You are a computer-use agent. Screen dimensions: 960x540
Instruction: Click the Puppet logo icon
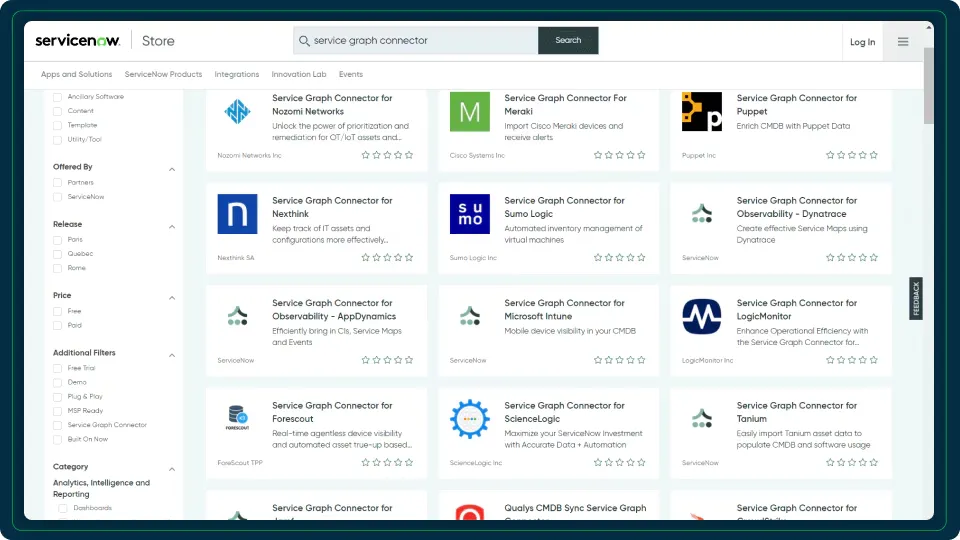point(702,111)
